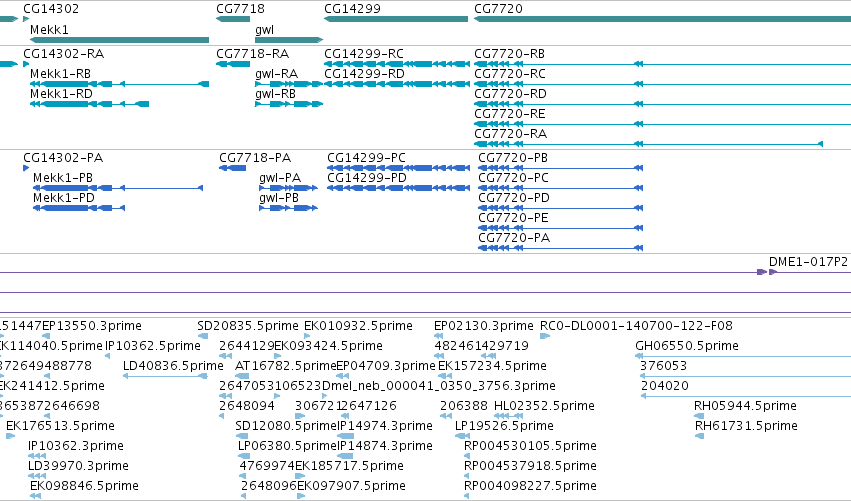Click the CG7720 gene bar
Viewport: 851px width, 501px height.
pos(662,19)
